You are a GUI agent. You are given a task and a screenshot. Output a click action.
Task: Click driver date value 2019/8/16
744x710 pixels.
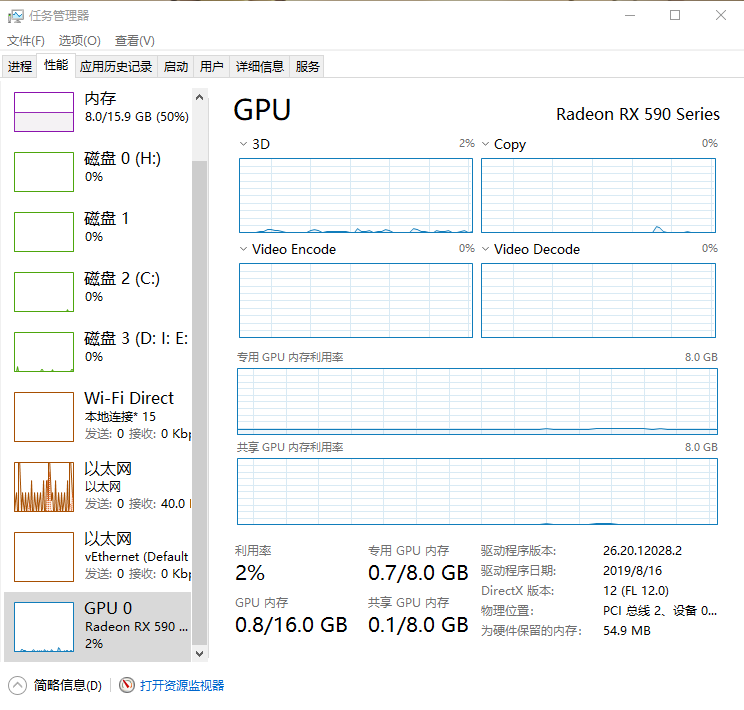point(632,570)
